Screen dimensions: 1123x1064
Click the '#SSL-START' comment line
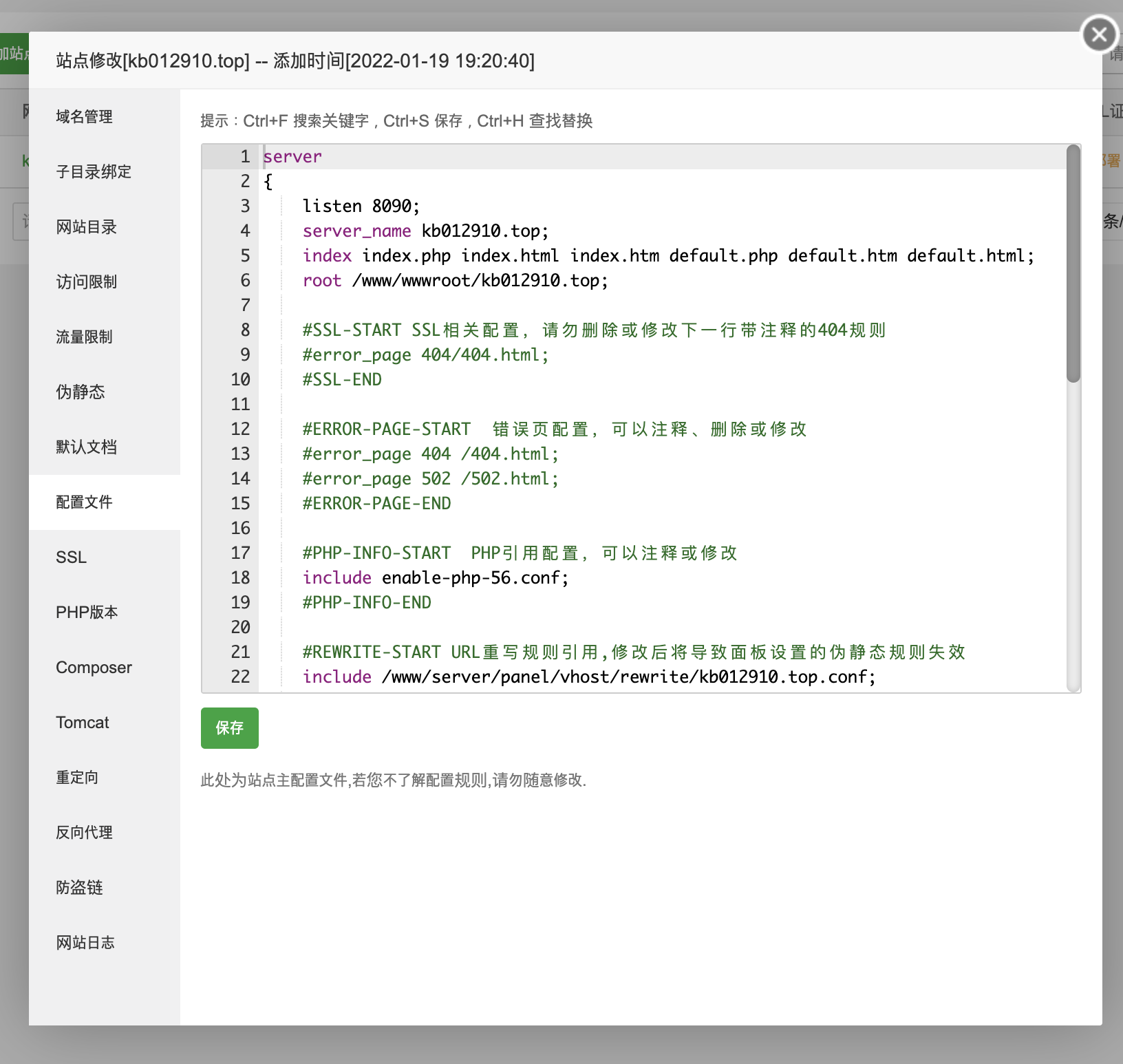pyautogui.click(x=594, y=330)
